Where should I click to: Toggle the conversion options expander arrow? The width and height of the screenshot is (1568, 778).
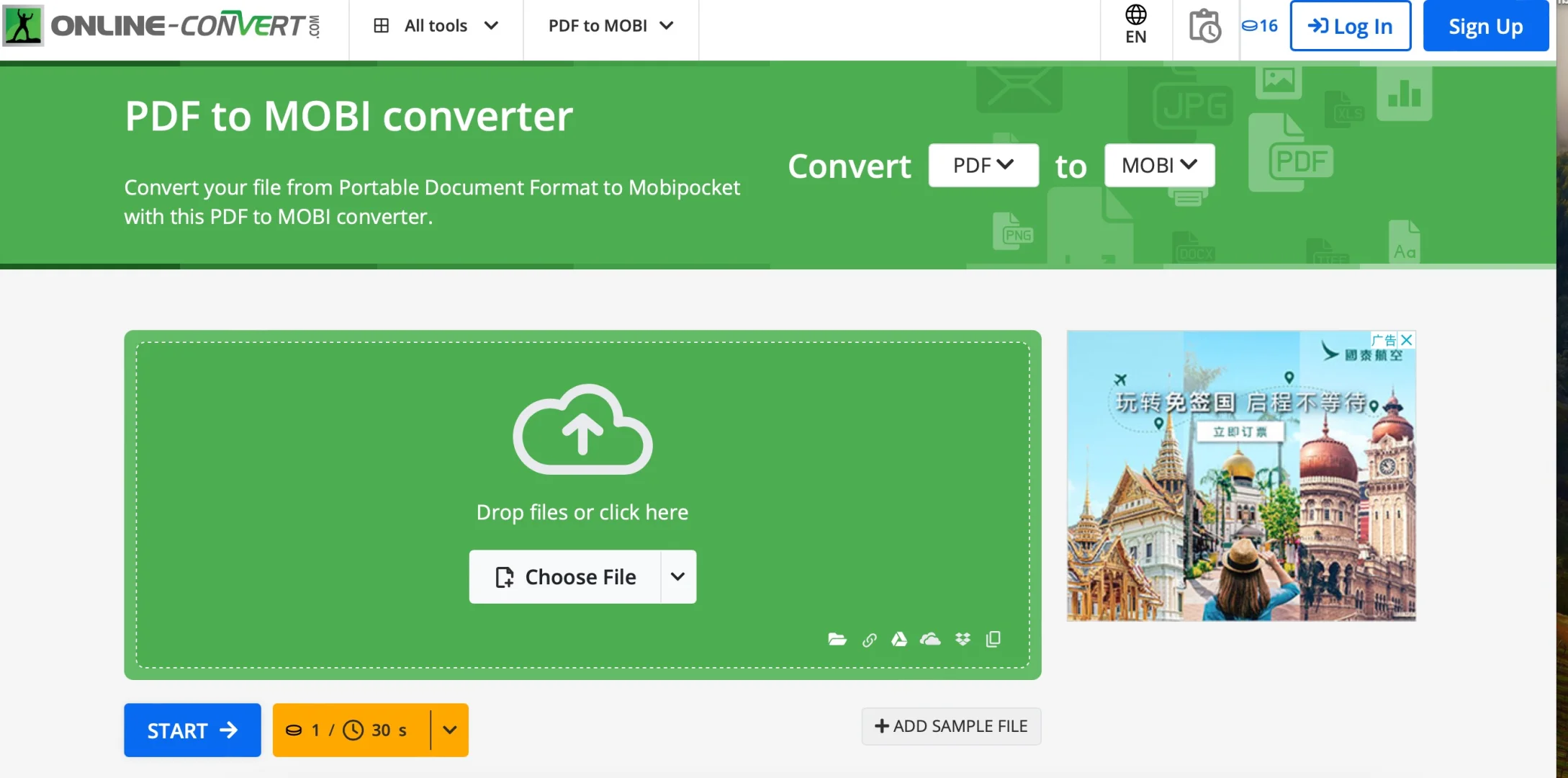pos(449,729)
